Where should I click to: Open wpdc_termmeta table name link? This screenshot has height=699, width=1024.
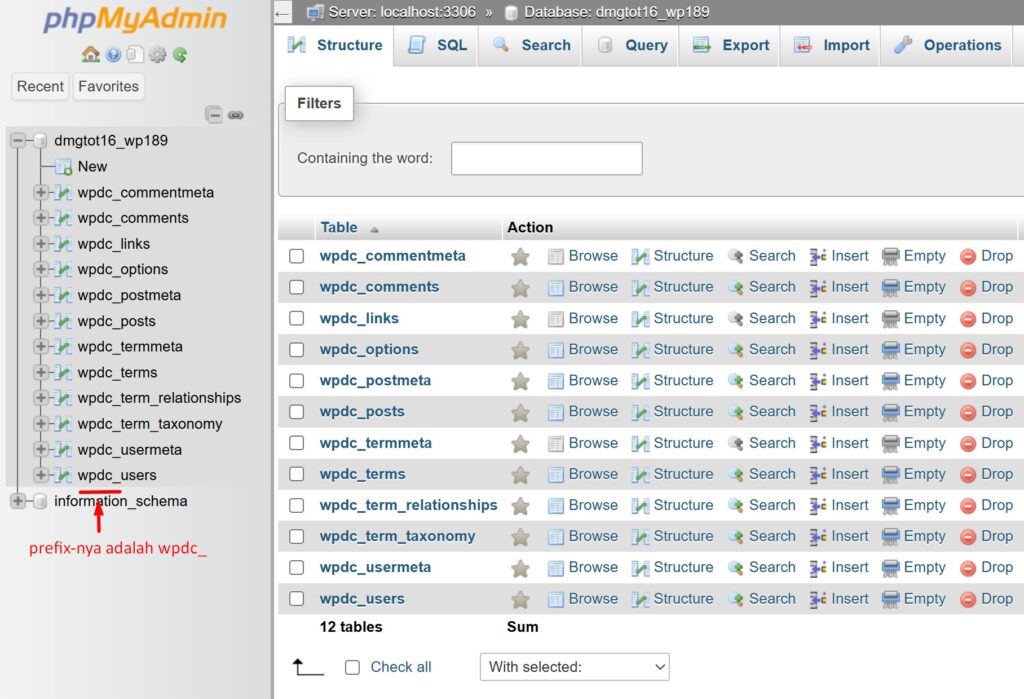click(x=376, y=443)
